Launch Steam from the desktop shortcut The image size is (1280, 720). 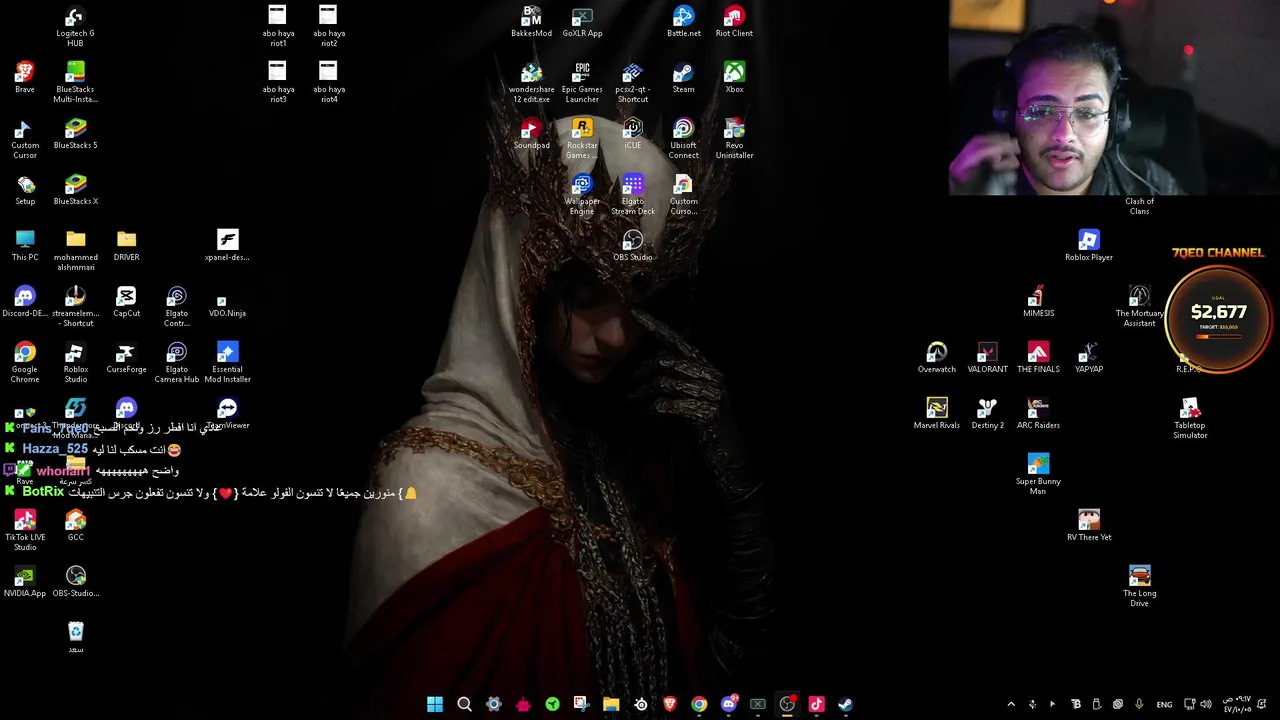click(683, 77)
